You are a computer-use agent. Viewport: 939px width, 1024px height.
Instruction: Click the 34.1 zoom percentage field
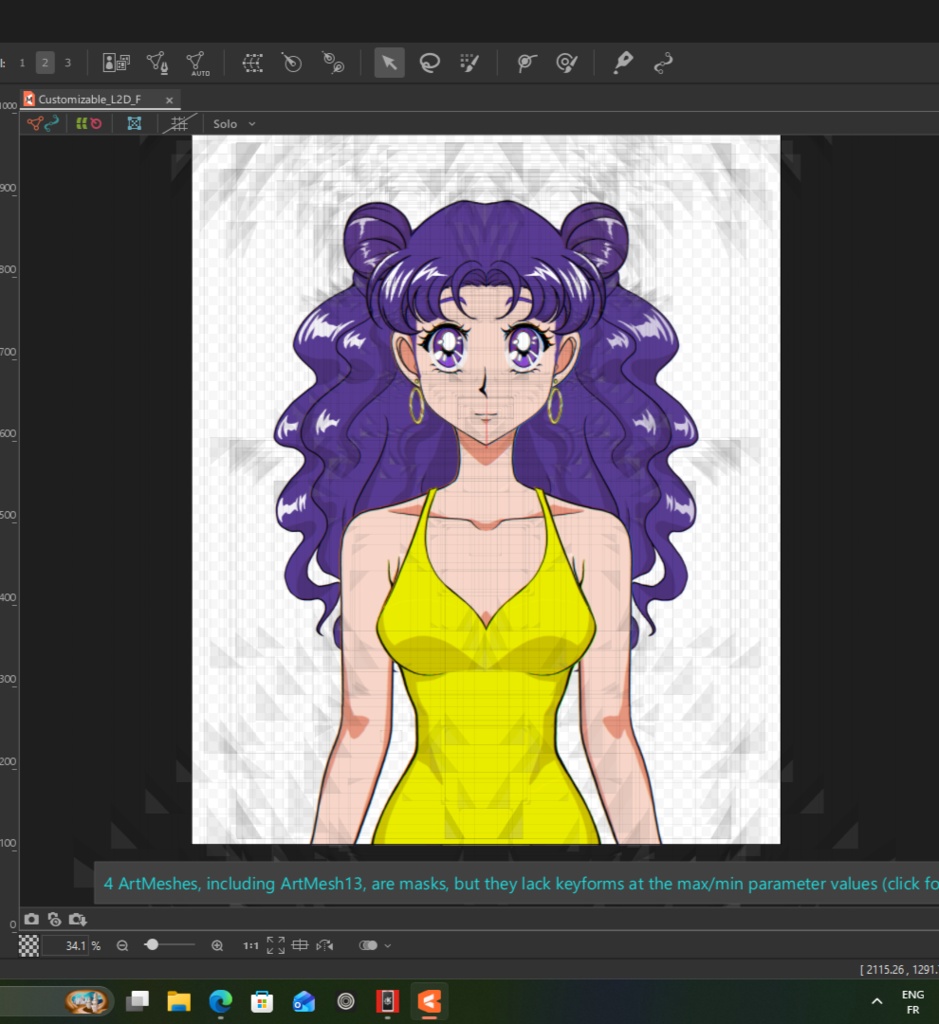coord(65,946)
